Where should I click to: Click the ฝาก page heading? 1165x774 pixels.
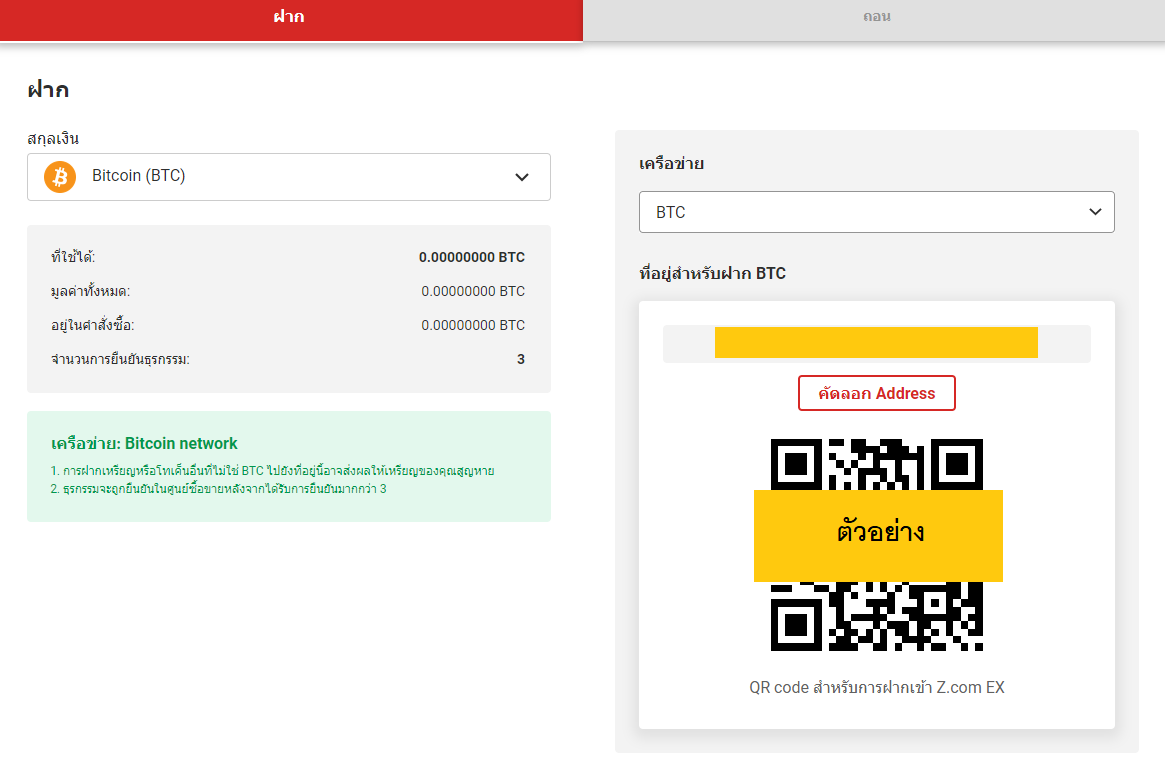[48, 90]
